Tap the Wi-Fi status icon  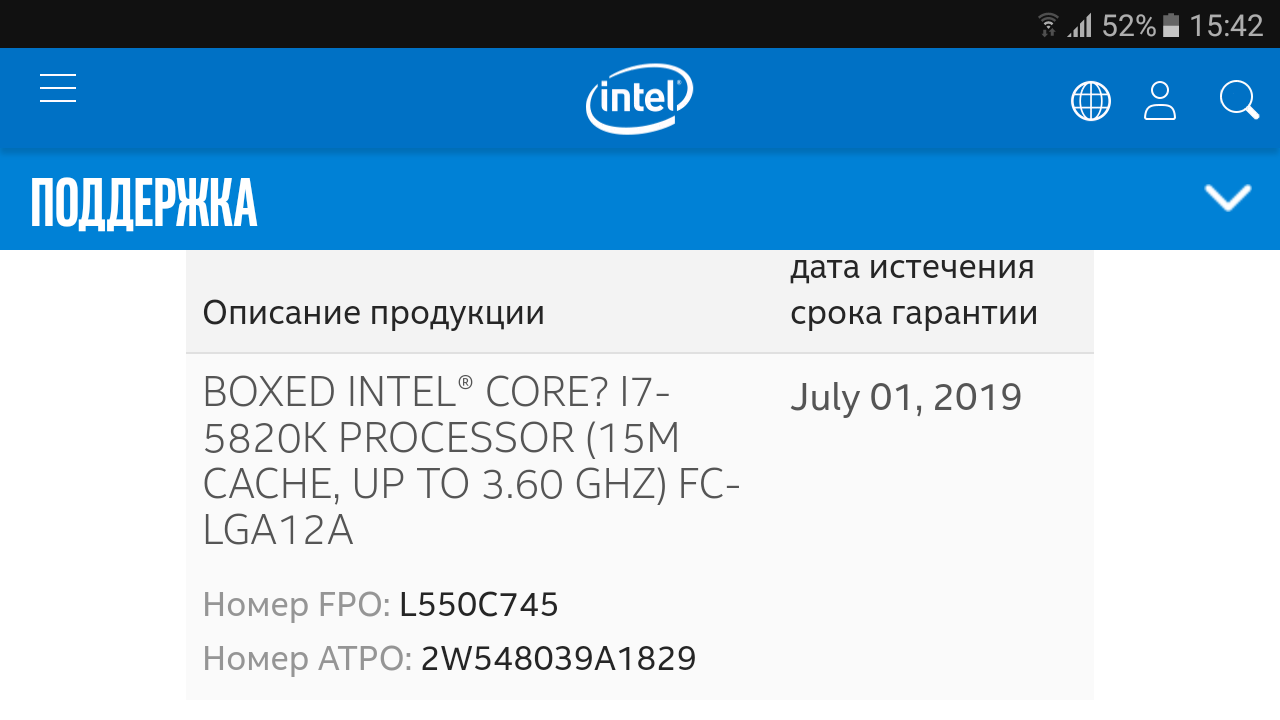coord(1048,25)
